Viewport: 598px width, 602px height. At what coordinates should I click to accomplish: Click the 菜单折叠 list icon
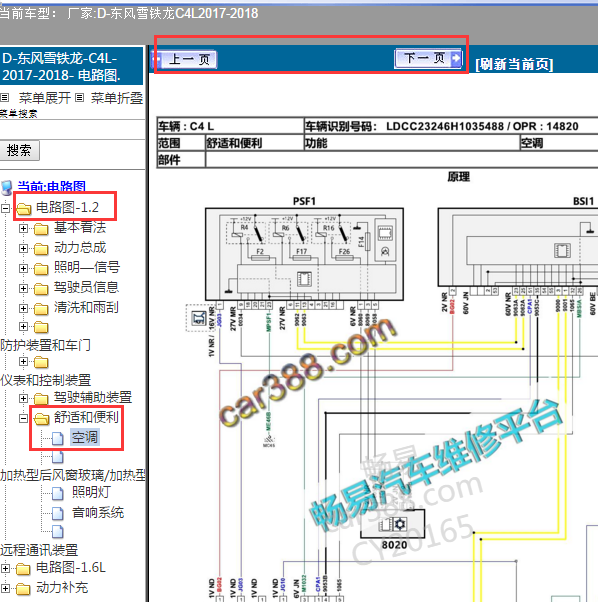tap(79, 98)
